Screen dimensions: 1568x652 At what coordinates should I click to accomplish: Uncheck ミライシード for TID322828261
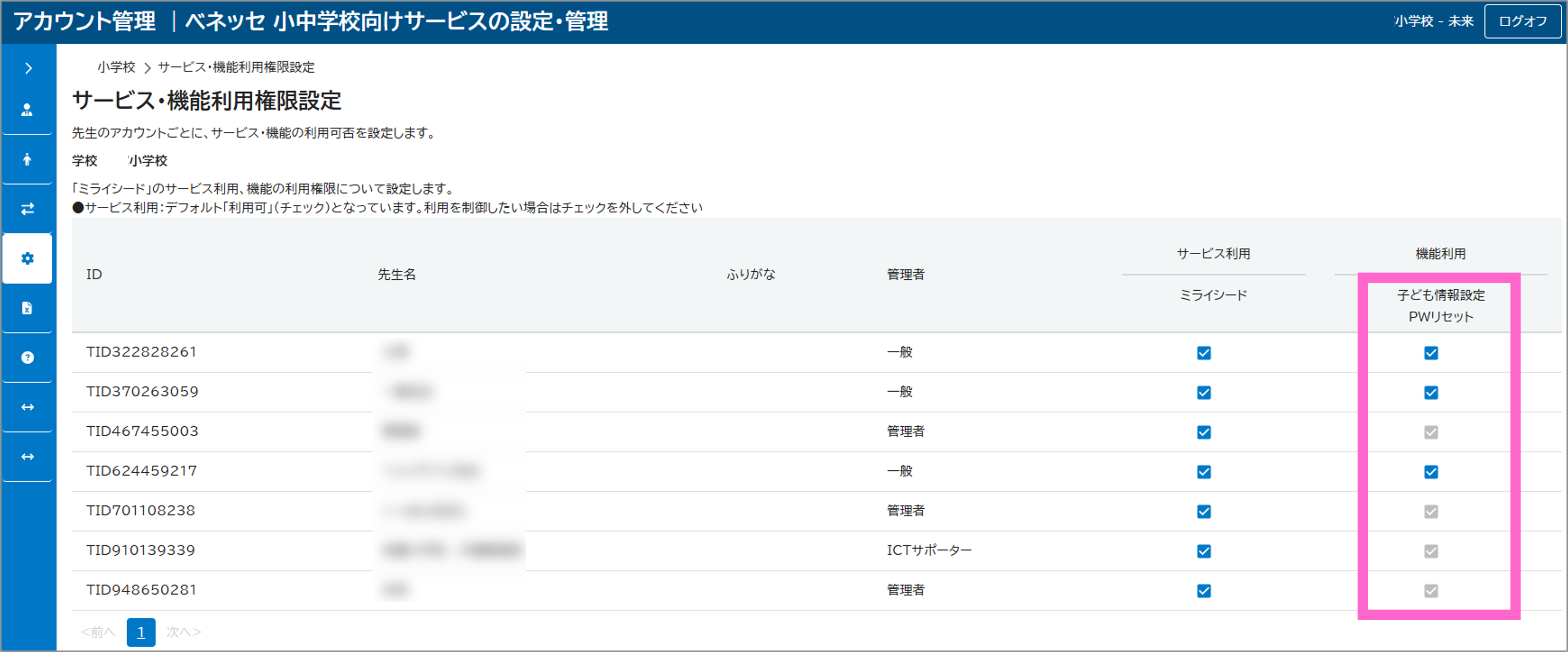coord(1204,353)
